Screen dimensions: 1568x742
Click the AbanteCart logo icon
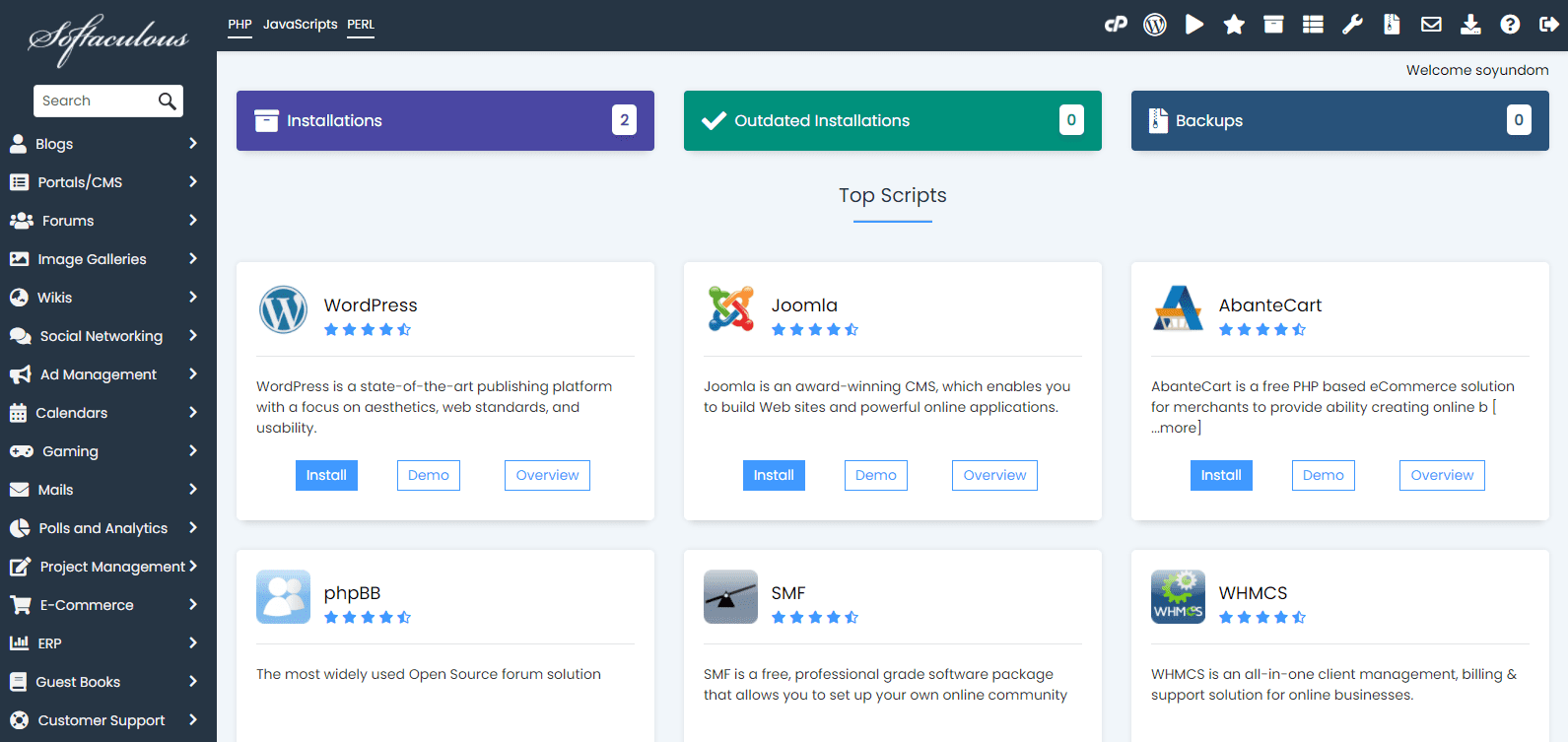(x=1178, y=308)
